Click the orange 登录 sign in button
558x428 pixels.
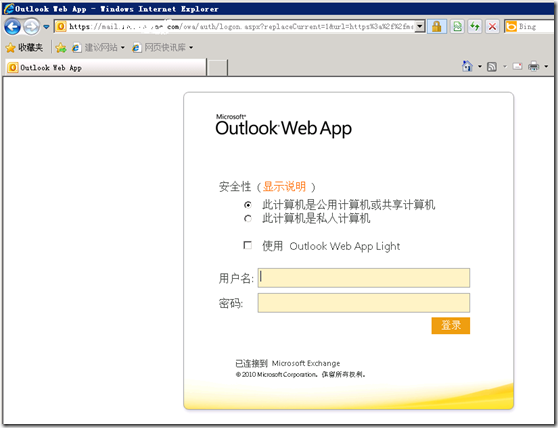click(451, 326)
